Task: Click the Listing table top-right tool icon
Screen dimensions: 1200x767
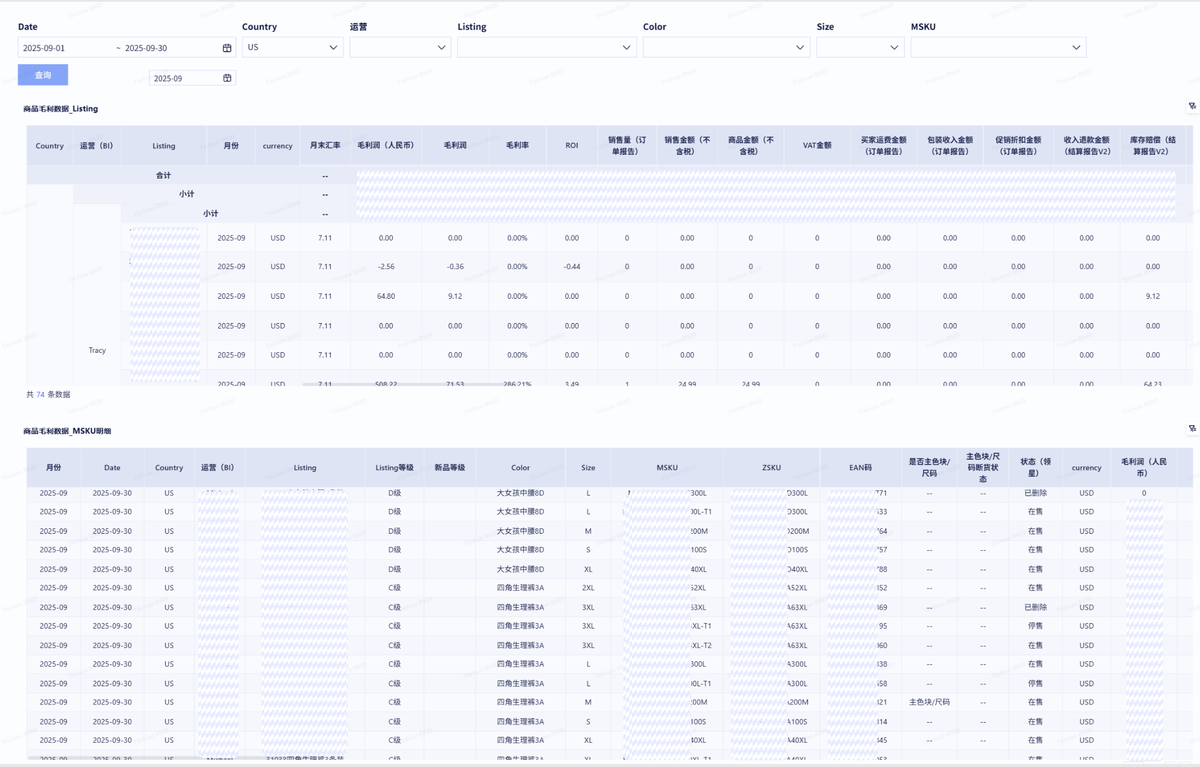Action: click(1192, 106)
